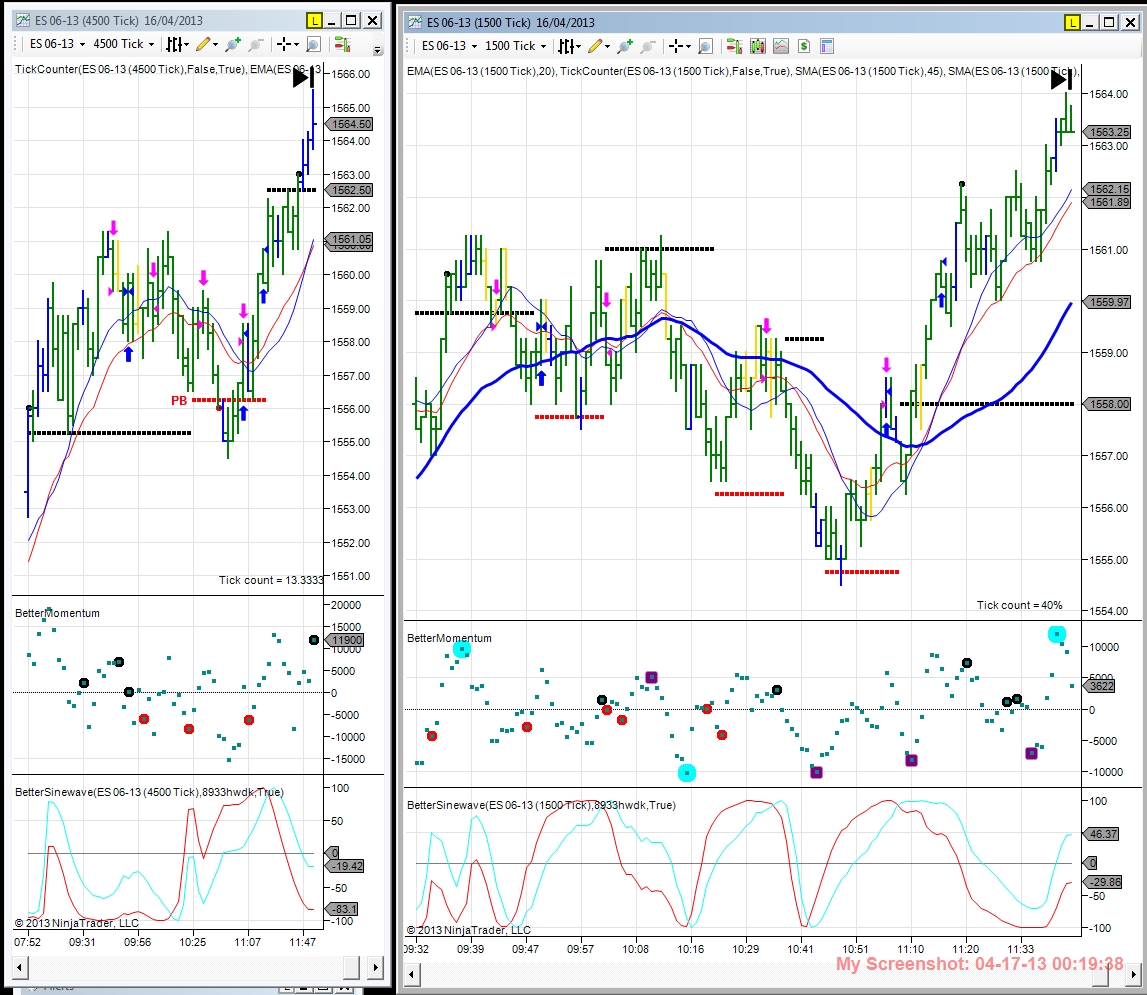
Task: Expand the toolbar overflow arrow in the 4500 Tick chart
Action: tap(378, 50)
